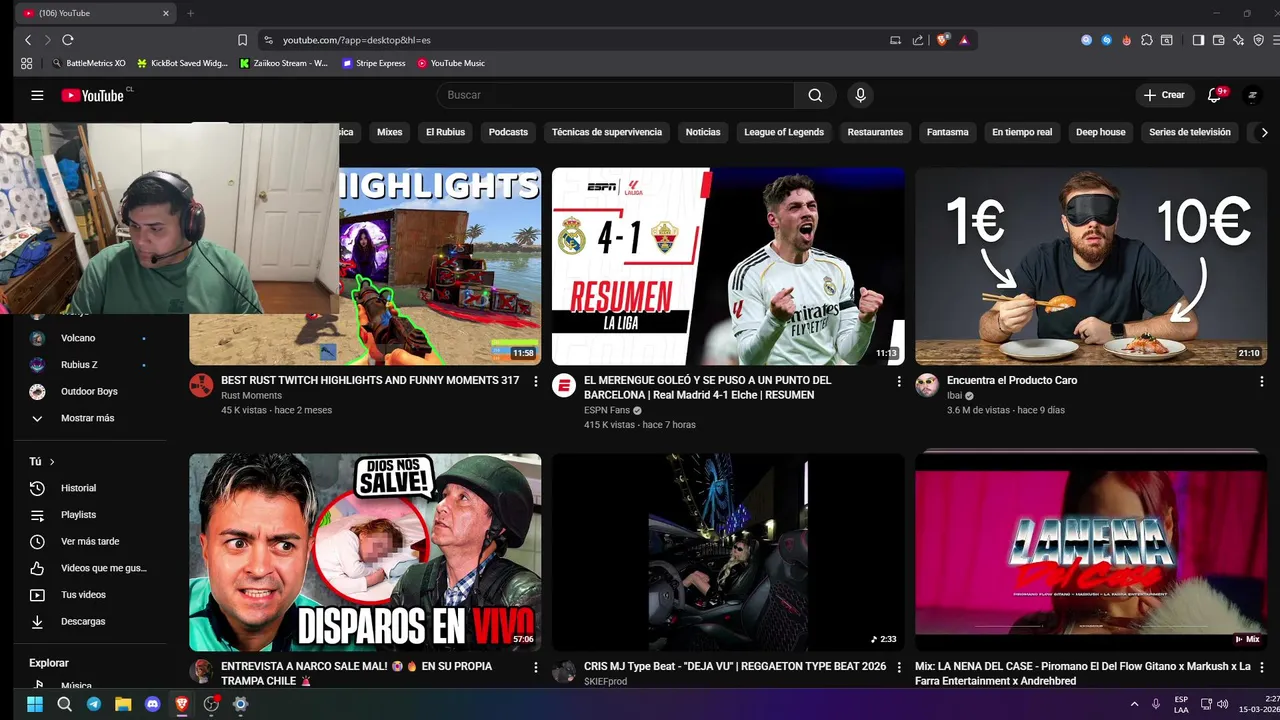Select the Deep house chip
Screen dimensions: 1280x720
click(x=1100, y=132)
